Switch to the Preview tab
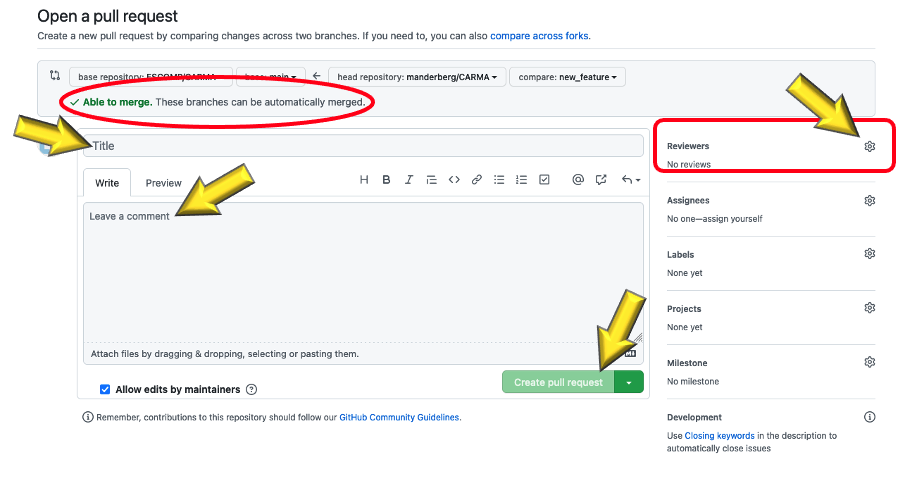The height and width of the screenshot is (486, 924). click(163, 183)
